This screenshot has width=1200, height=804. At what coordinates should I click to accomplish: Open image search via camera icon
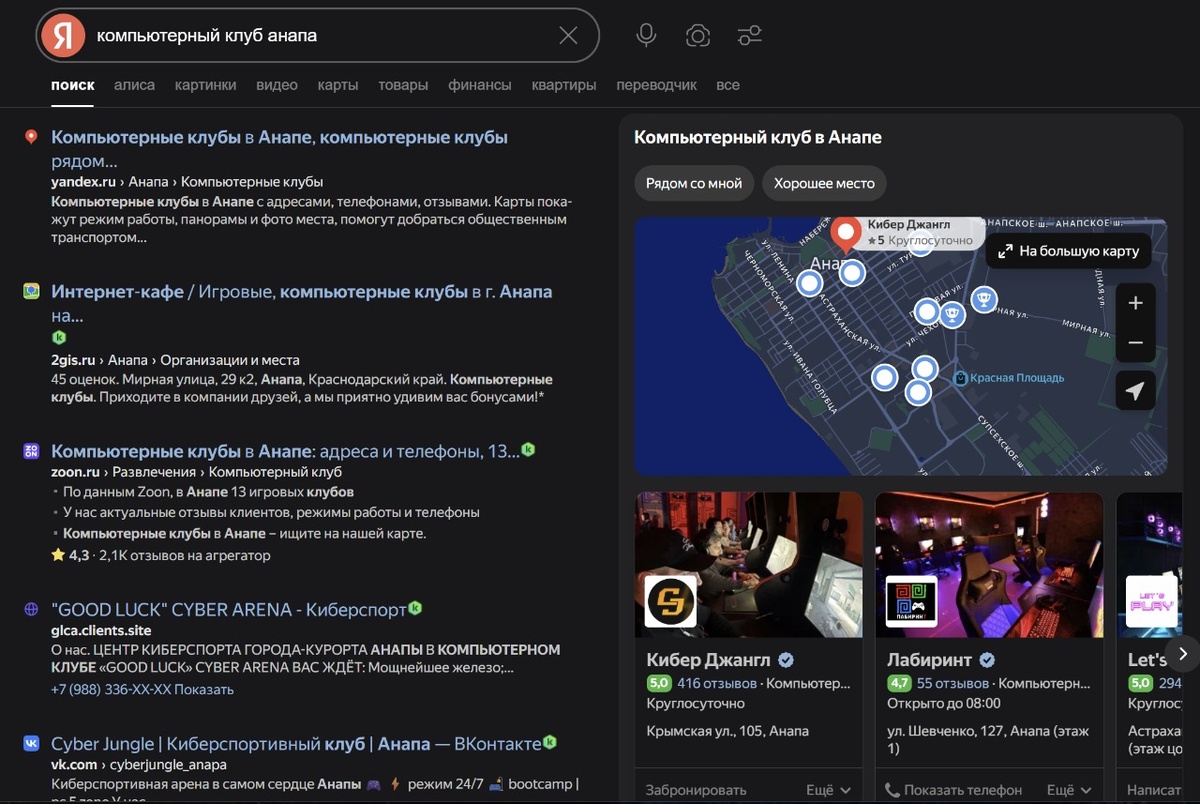698,36
